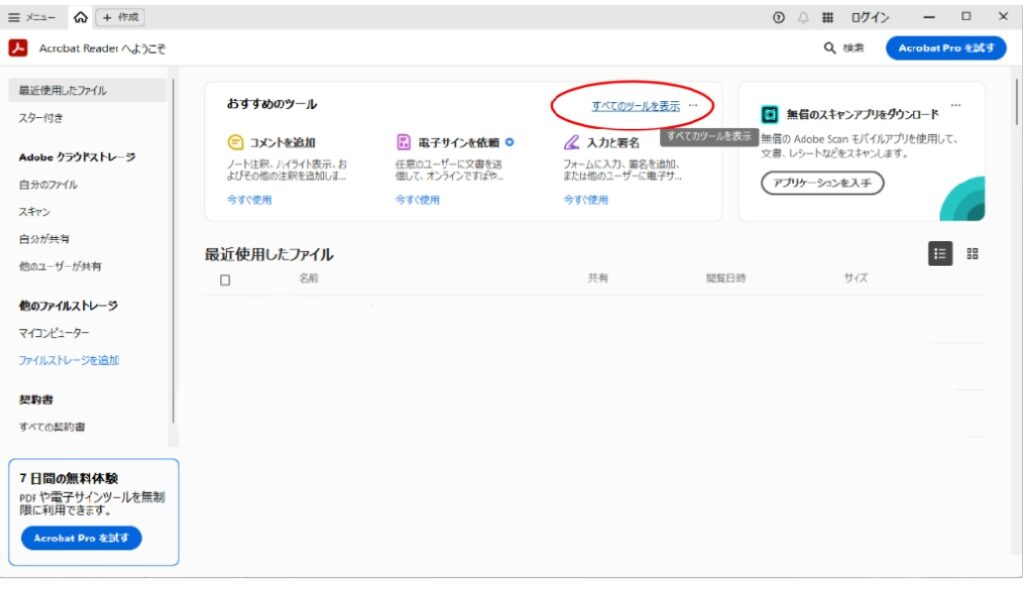Open the 検索 search field
The width and height of the screenshot is (1024, 595).
(844, 48)
